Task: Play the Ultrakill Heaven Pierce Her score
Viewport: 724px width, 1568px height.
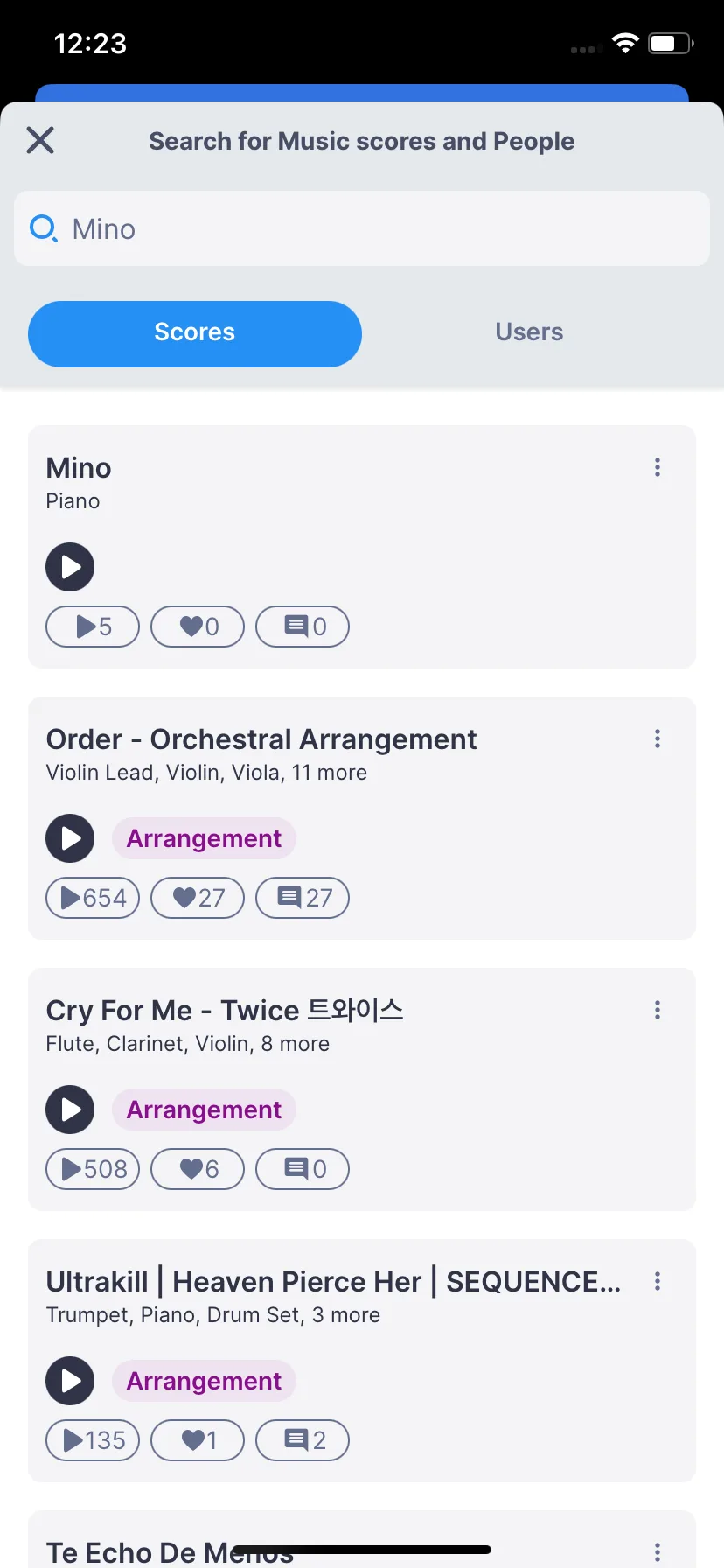Action: 70,1381
